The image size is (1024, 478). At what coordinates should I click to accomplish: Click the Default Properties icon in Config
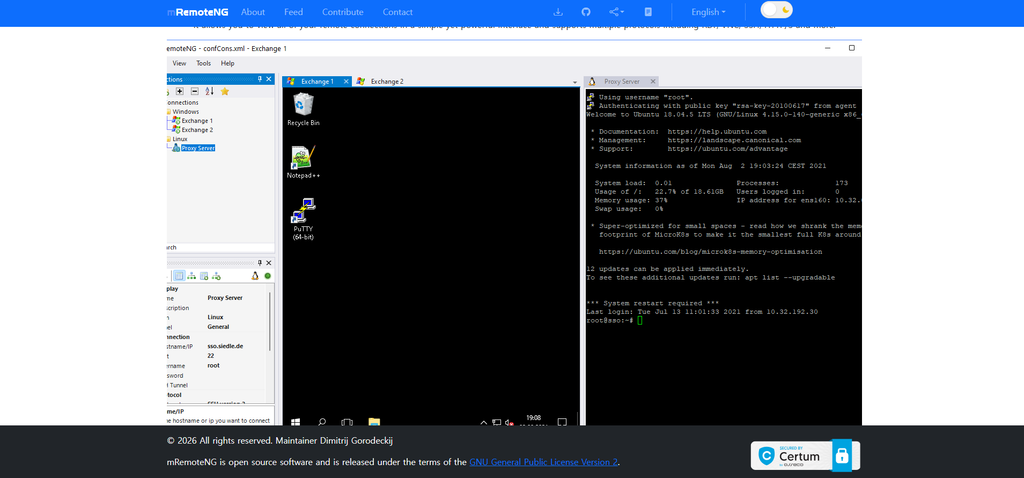204,276
